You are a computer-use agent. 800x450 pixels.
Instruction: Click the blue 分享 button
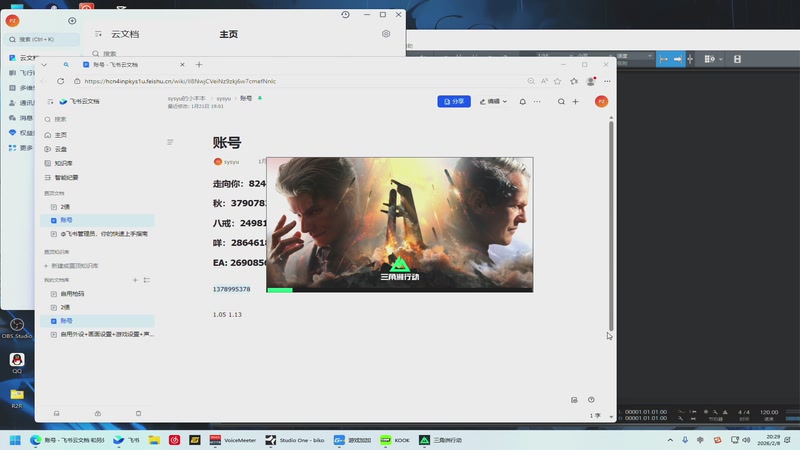tap(454, 102)
